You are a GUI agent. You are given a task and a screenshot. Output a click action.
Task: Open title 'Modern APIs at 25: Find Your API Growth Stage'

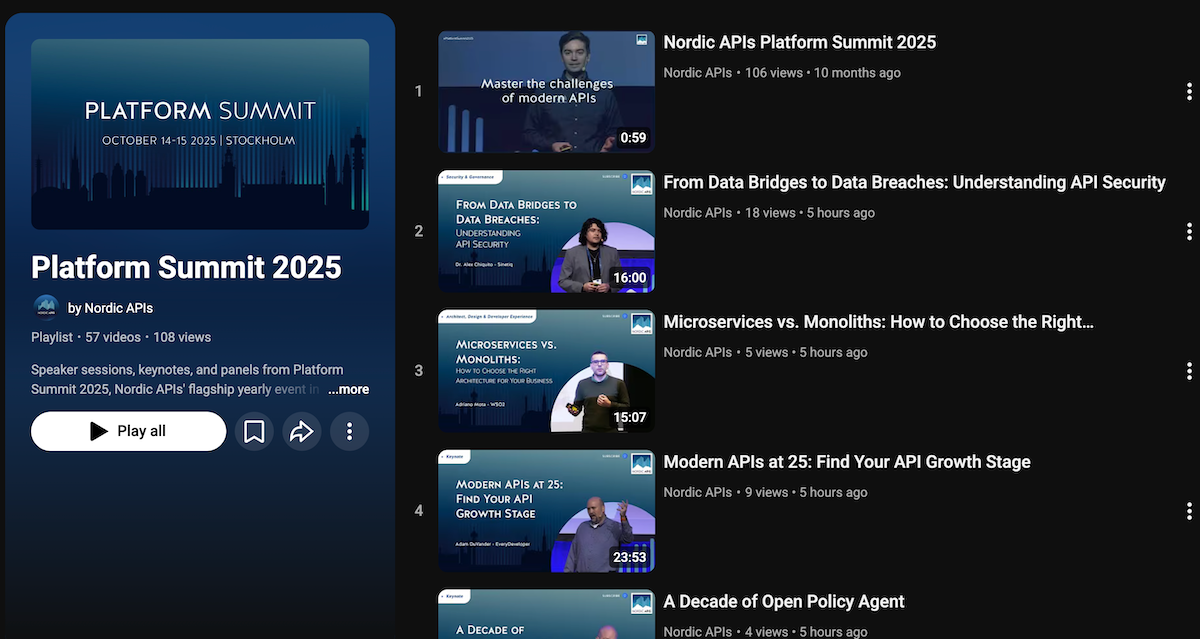[x=846, y=462]
